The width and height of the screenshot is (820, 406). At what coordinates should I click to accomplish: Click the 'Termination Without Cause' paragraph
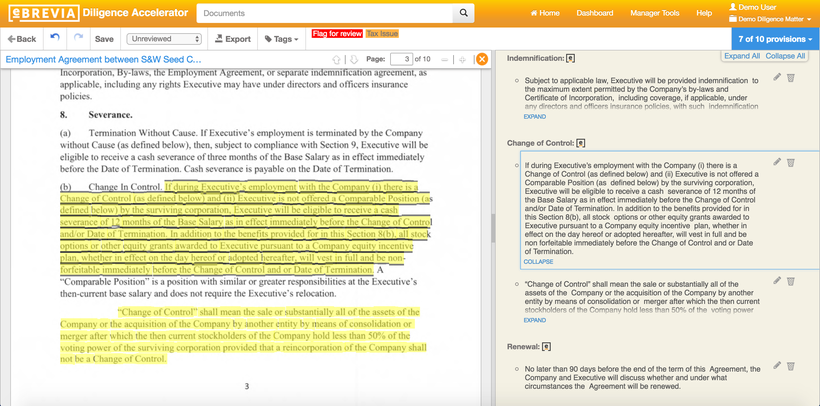coord(244,151)
